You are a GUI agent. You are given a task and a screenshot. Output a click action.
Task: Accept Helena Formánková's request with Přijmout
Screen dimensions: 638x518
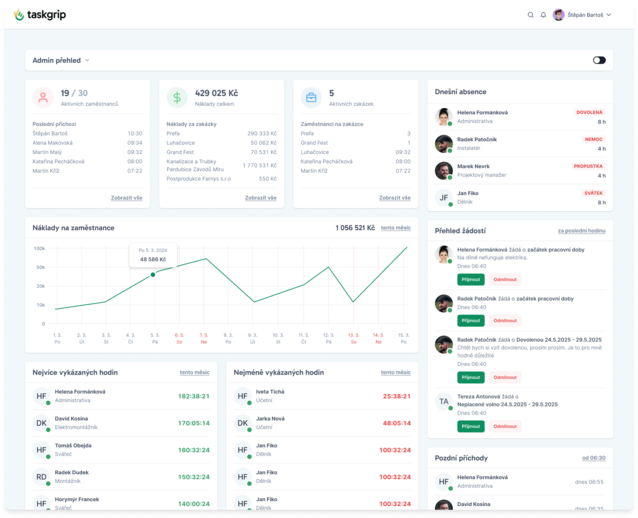(470, 279)
